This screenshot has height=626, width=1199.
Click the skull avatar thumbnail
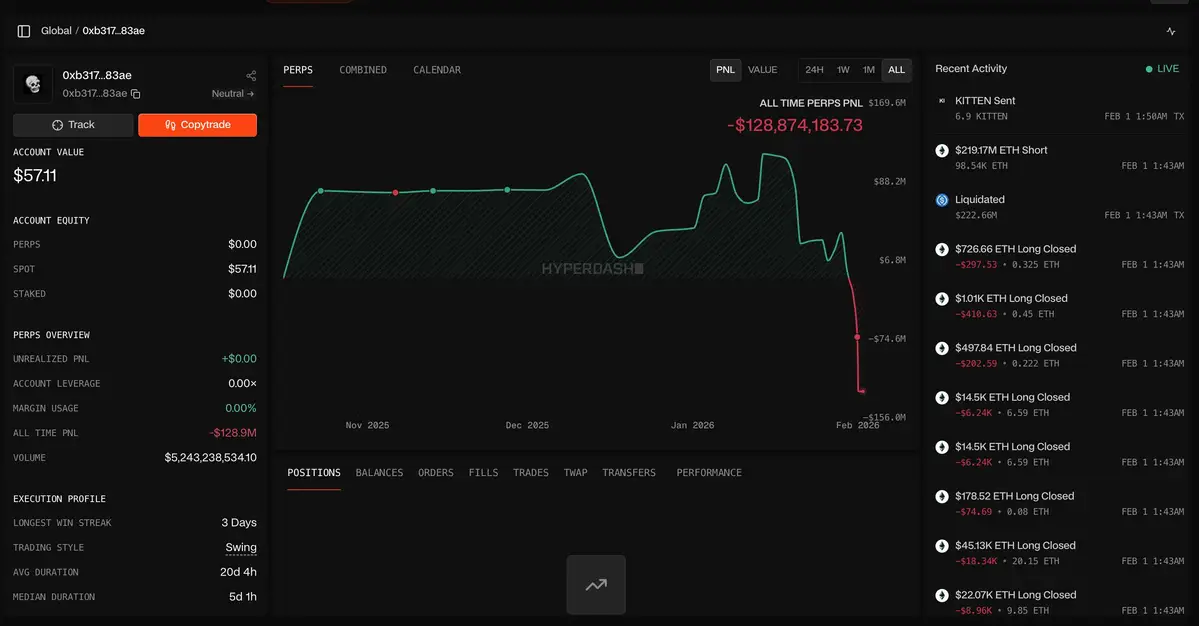33,84
